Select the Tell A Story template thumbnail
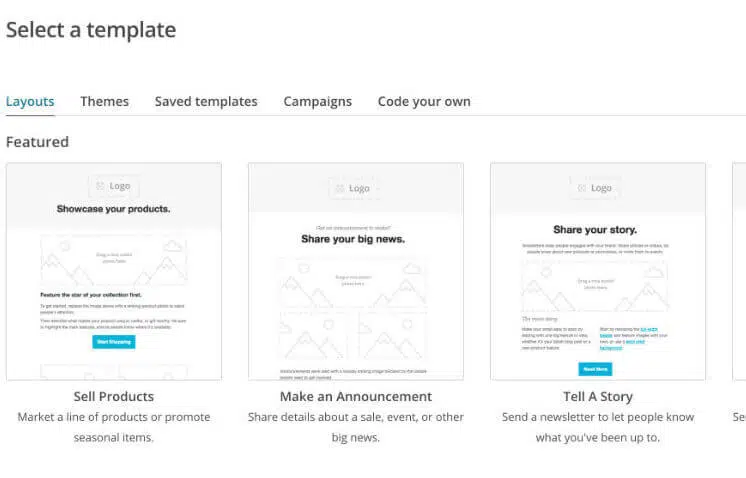This screenshot has width=746, height=478. [597, 271]
